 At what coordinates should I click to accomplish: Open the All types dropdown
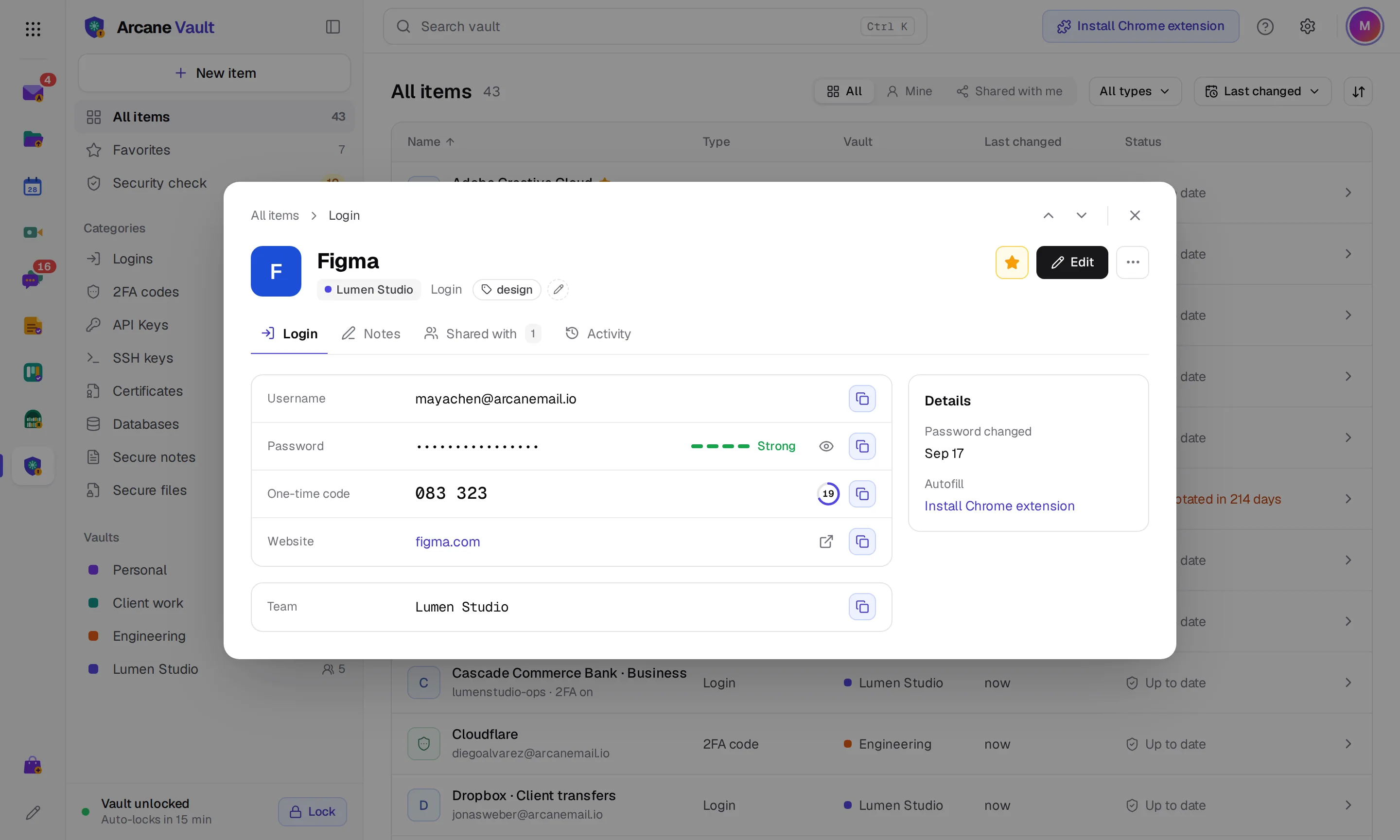1135,91
